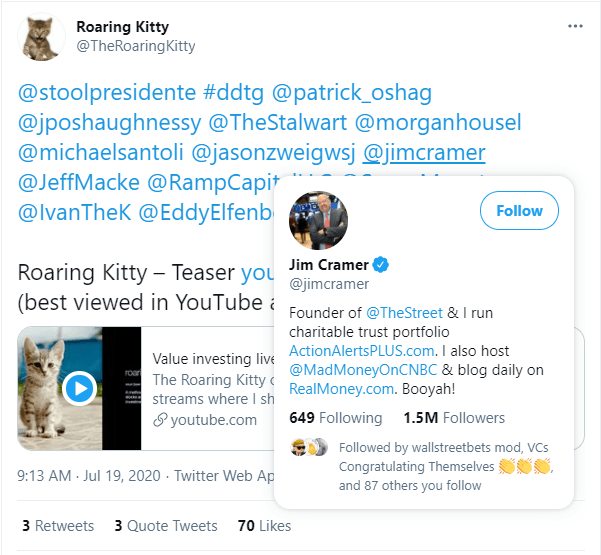Open ActionAlertsPLUS.com link

pos(361,351)
